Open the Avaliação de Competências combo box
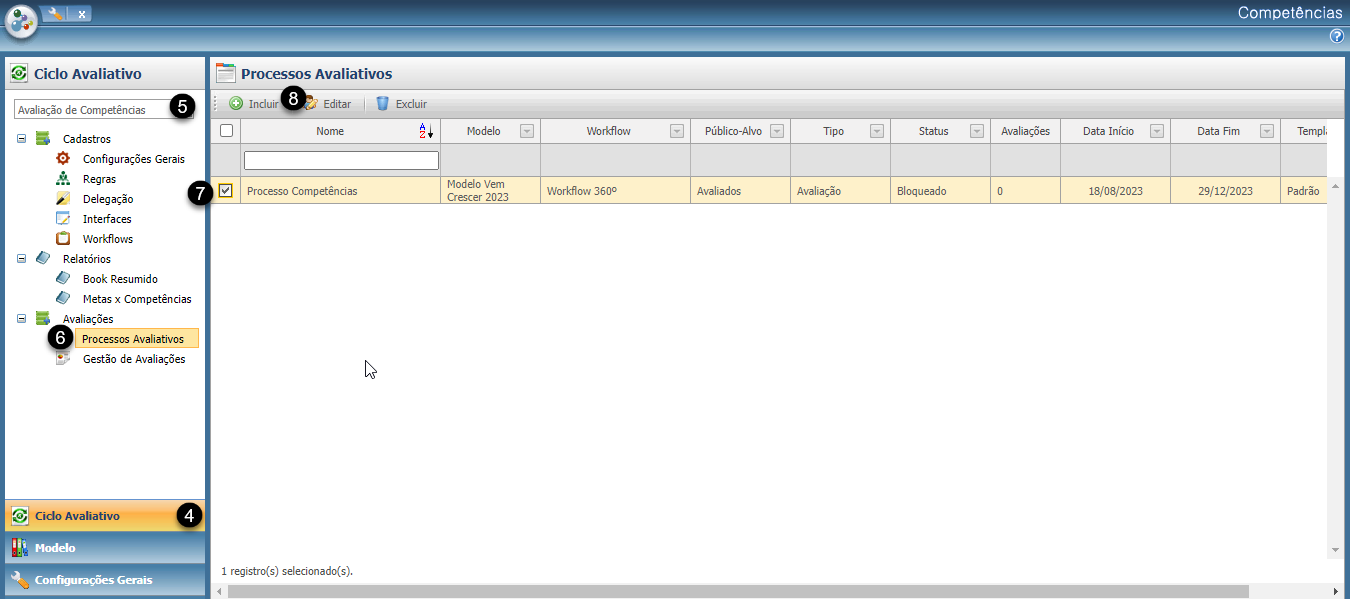 104,110
